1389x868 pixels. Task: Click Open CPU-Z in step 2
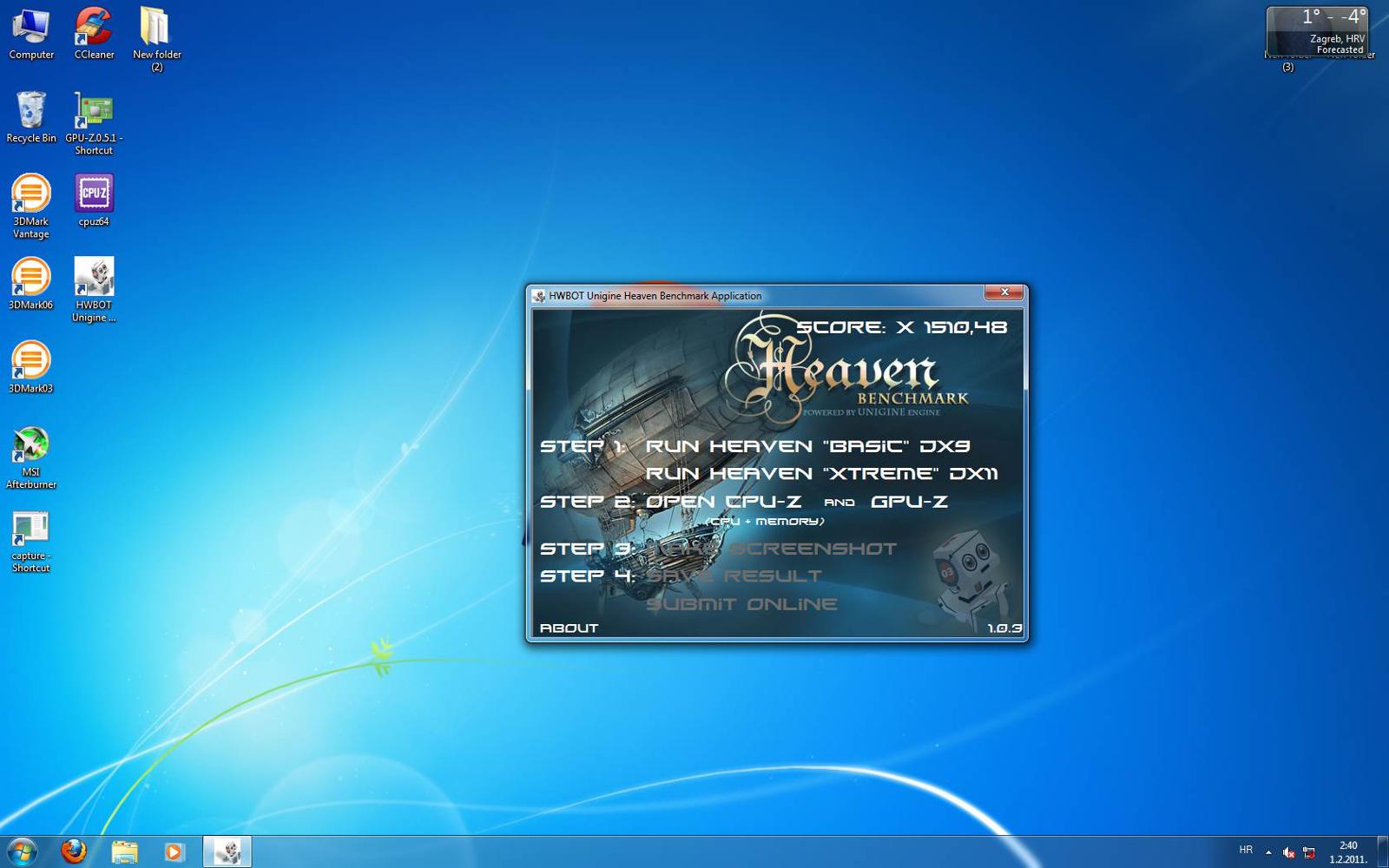[723, 502]
